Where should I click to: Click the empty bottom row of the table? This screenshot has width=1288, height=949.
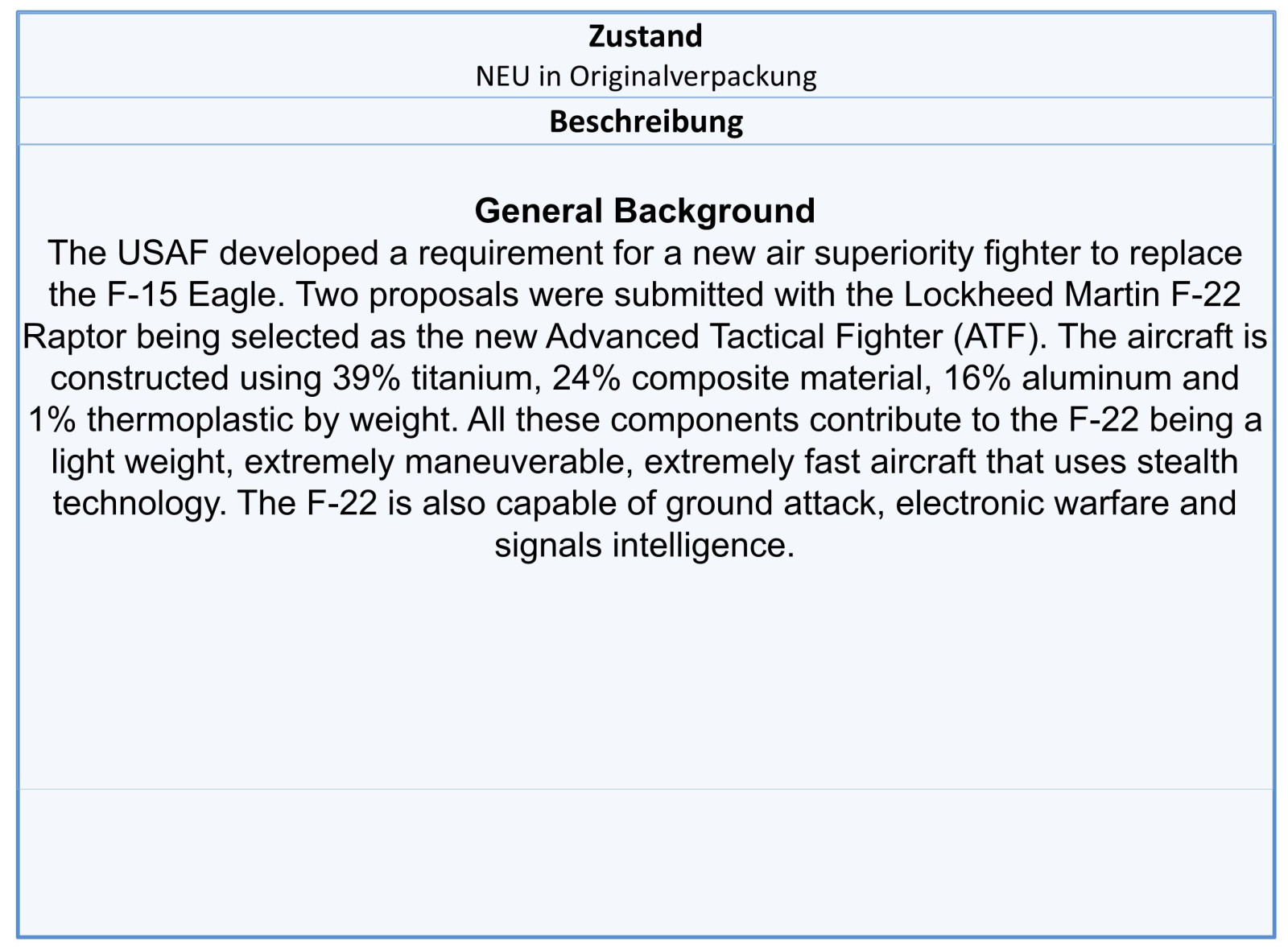point(645,861)
